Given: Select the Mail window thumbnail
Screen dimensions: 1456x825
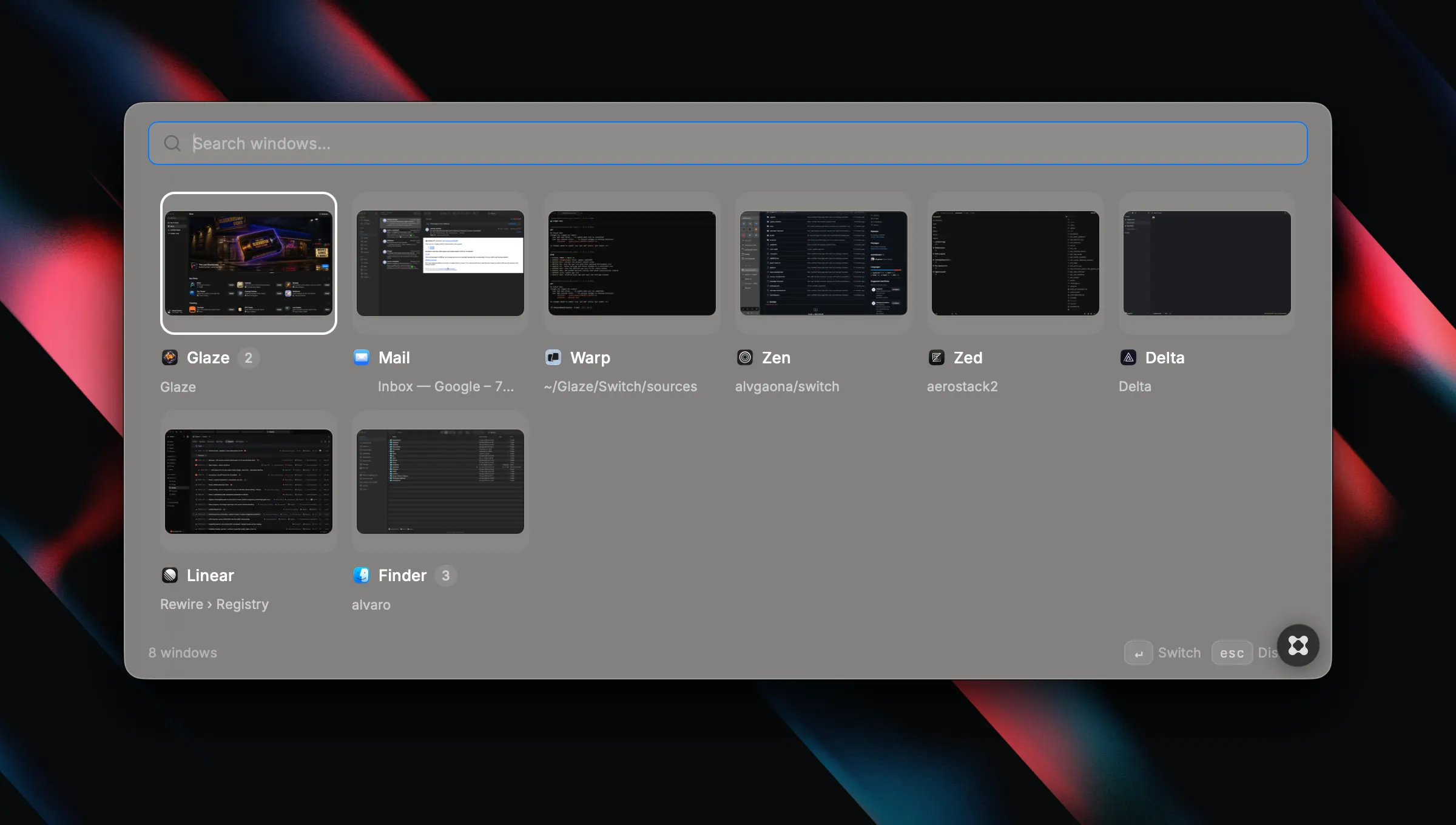Looking at the screenshot, I should click(440, 263).
